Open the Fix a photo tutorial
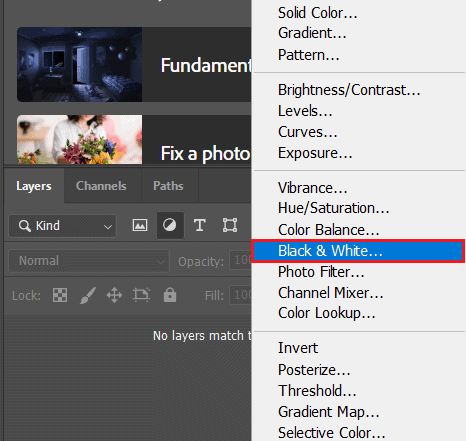The height and width of the screenshot is (441, 466). click(205, 154)
